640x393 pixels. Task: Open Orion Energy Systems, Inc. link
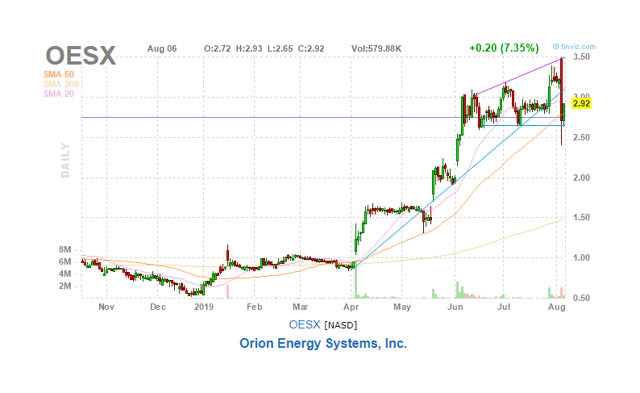point(323,343)
